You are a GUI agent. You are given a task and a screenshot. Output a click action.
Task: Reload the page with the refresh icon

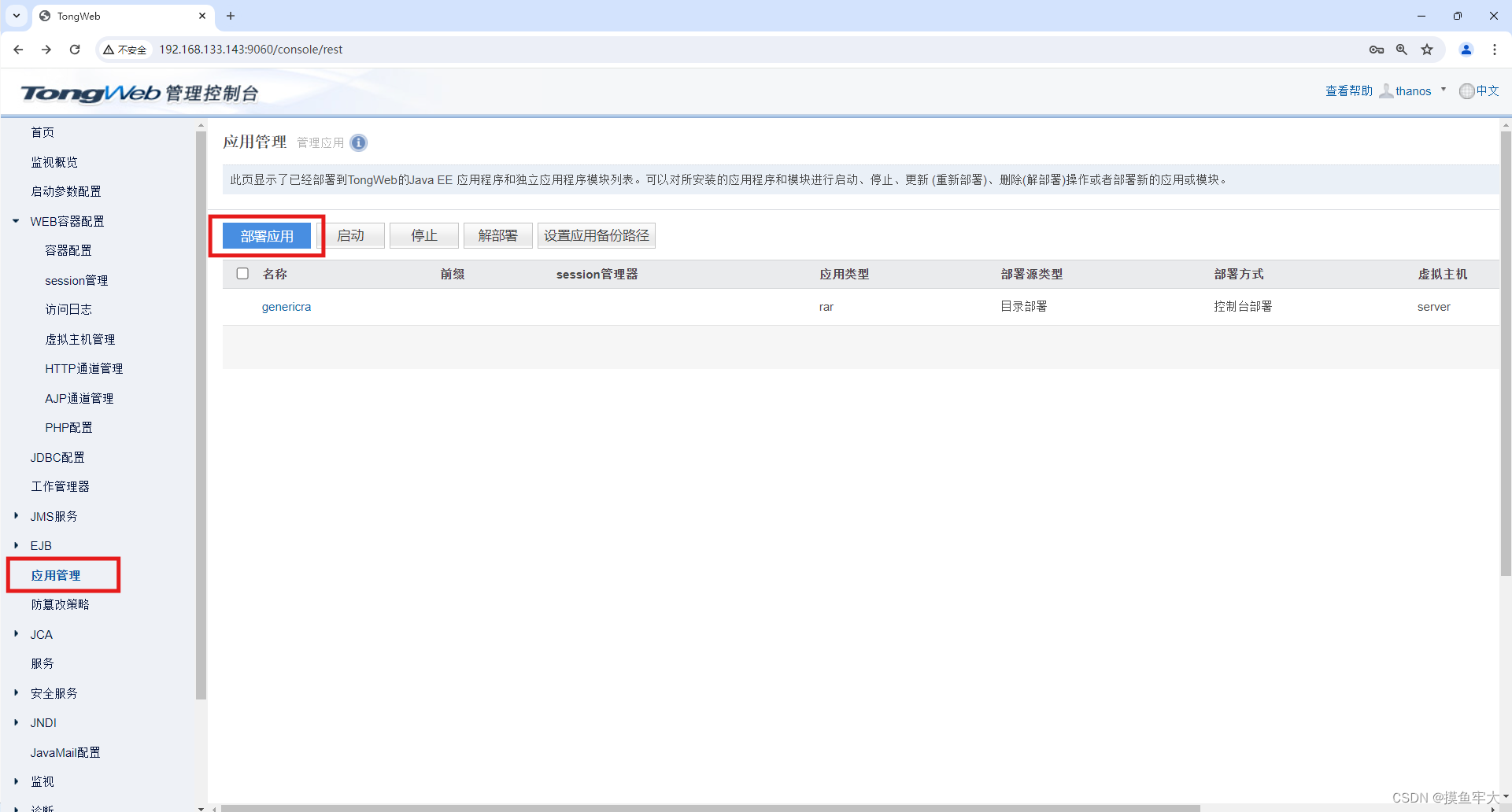tap(75, 50)
